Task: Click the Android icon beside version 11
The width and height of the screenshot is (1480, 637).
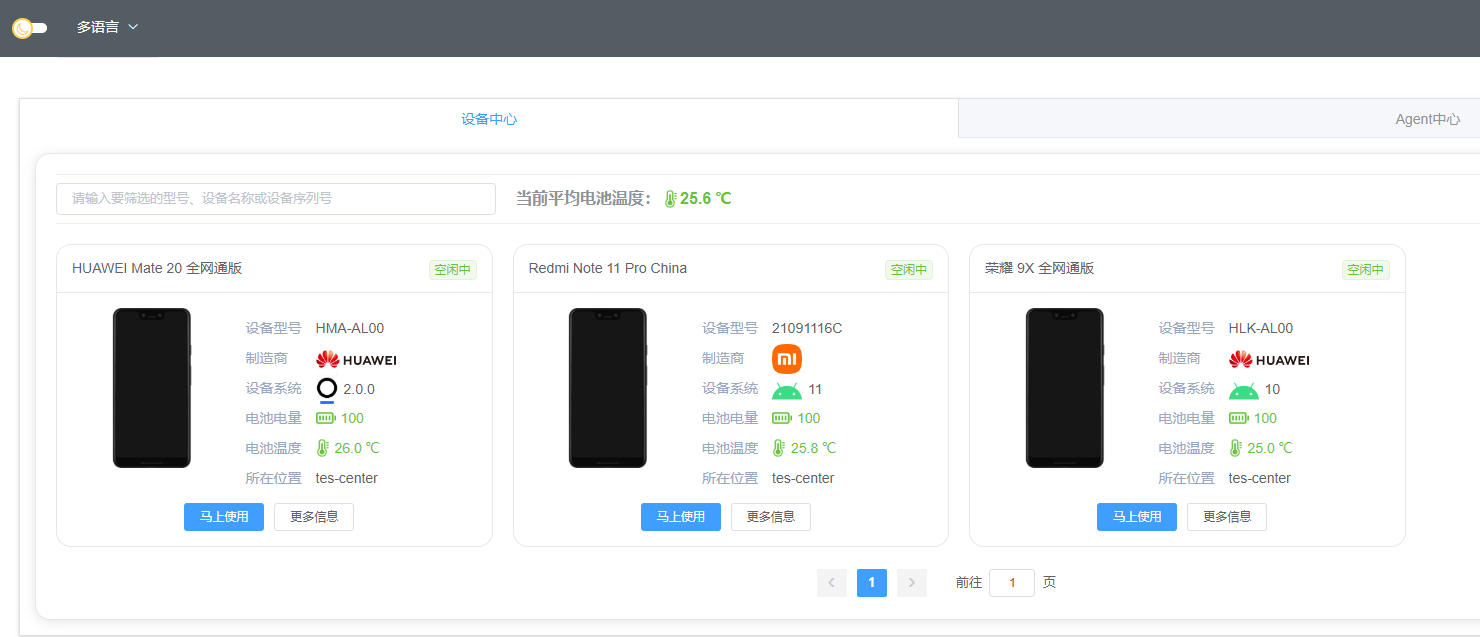Action: tap(787, 390)
